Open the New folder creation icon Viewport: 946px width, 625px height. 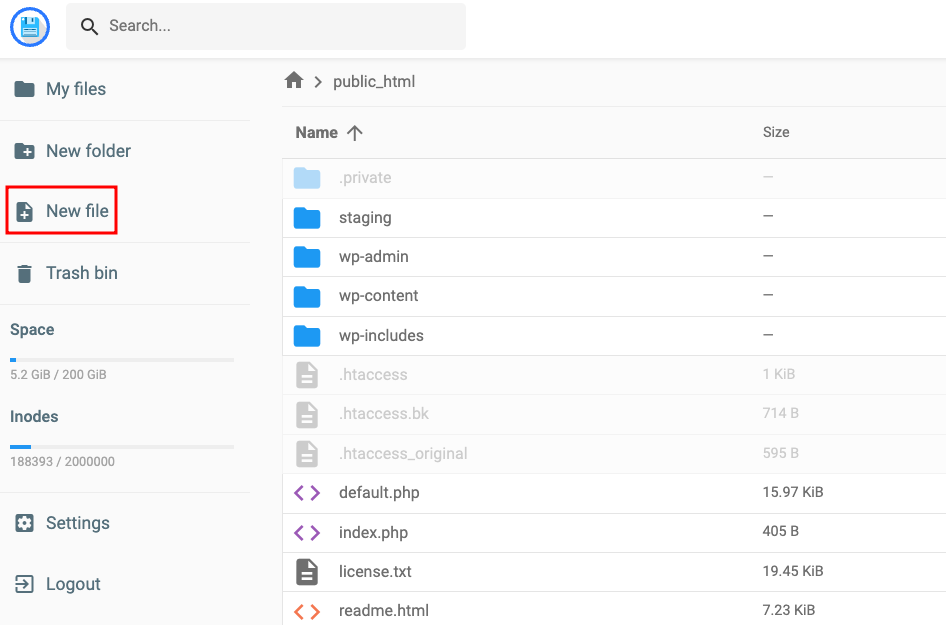tap(25, 150)
